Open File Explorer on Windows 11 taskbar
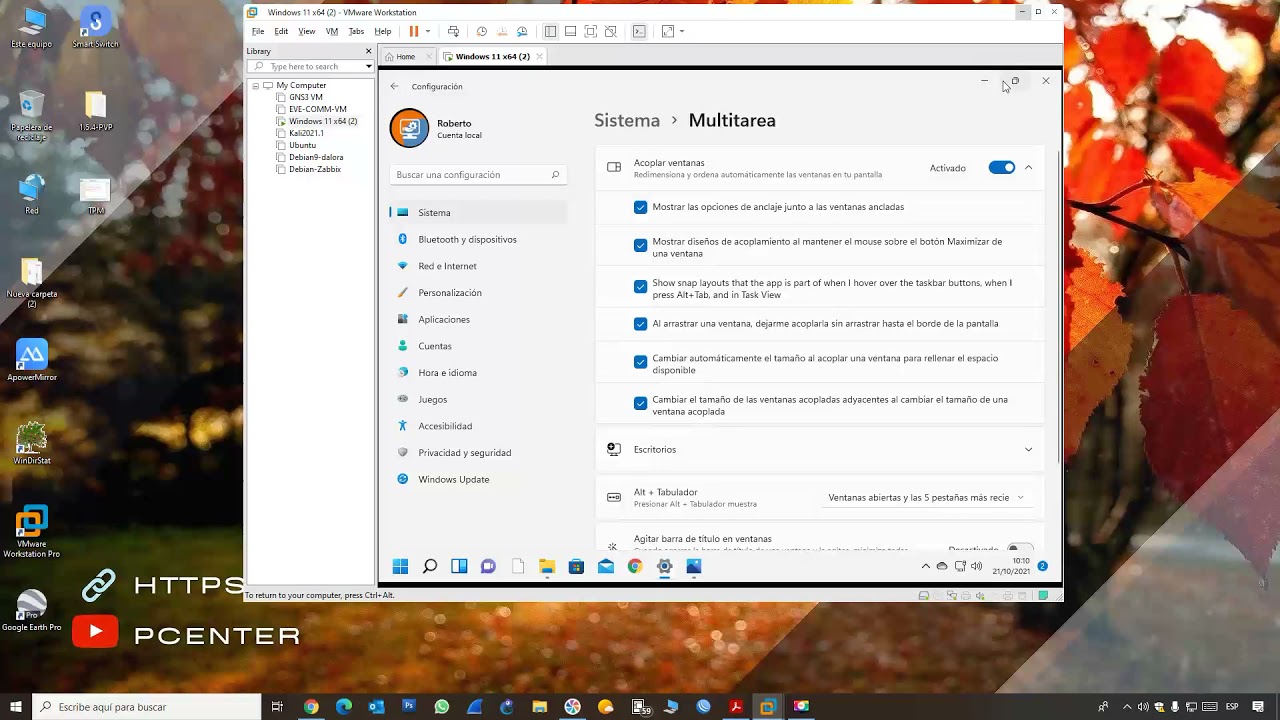The image size is (1280, 720). [x=547, y=566]
